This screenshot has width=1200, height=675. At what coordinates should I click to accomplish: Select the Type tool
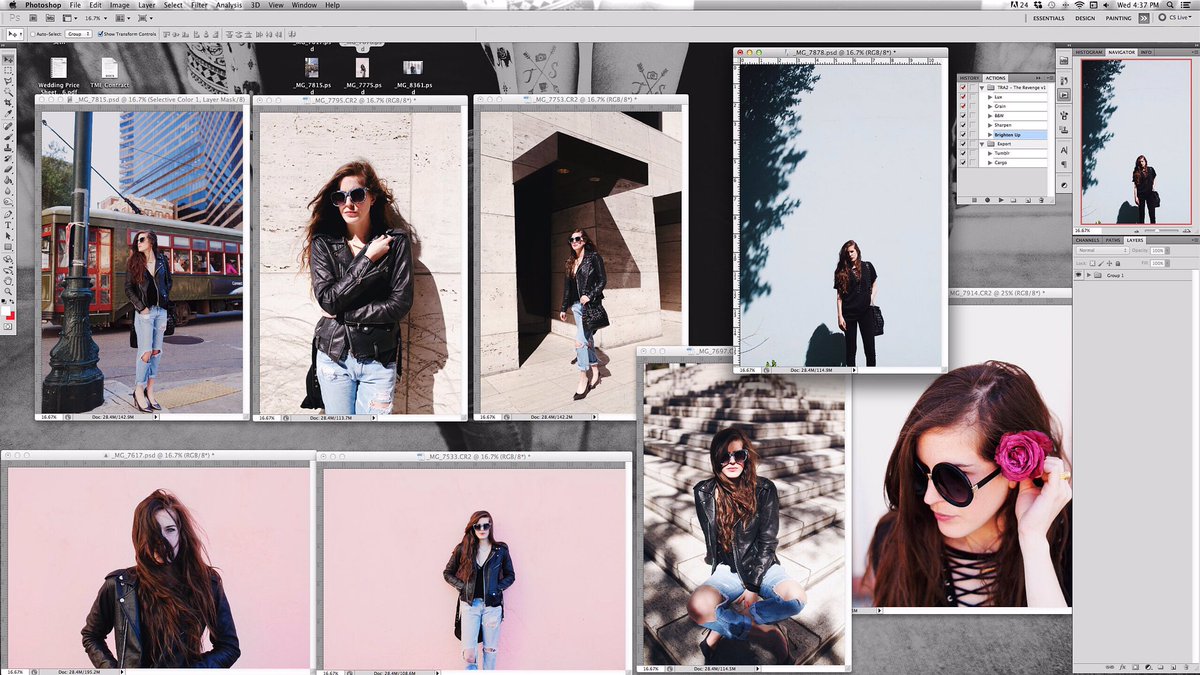(x=8, y=225)
